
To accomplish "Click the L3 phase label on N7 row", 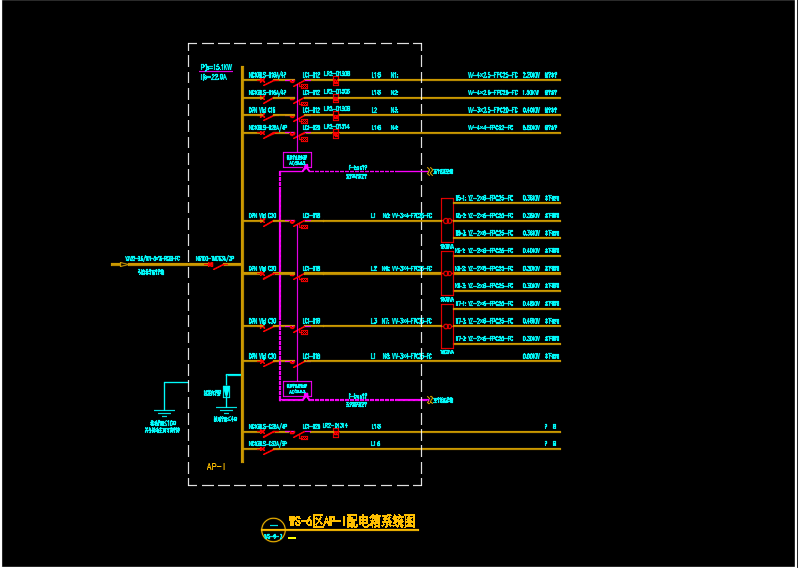I will pos(374,321).
